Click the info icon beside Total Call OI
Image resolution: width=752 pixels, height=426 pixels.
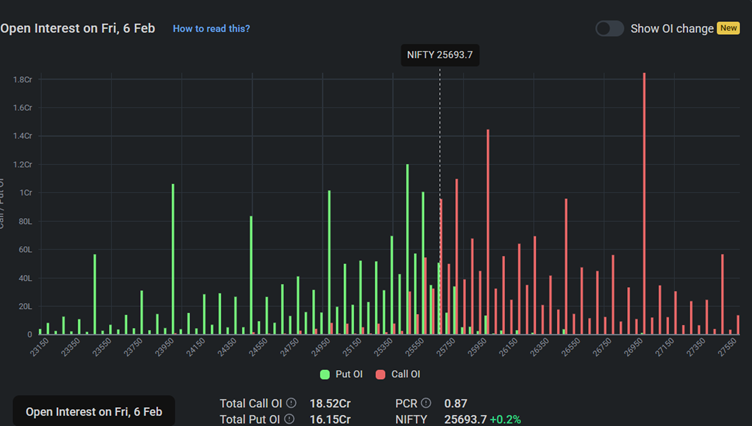291,403
